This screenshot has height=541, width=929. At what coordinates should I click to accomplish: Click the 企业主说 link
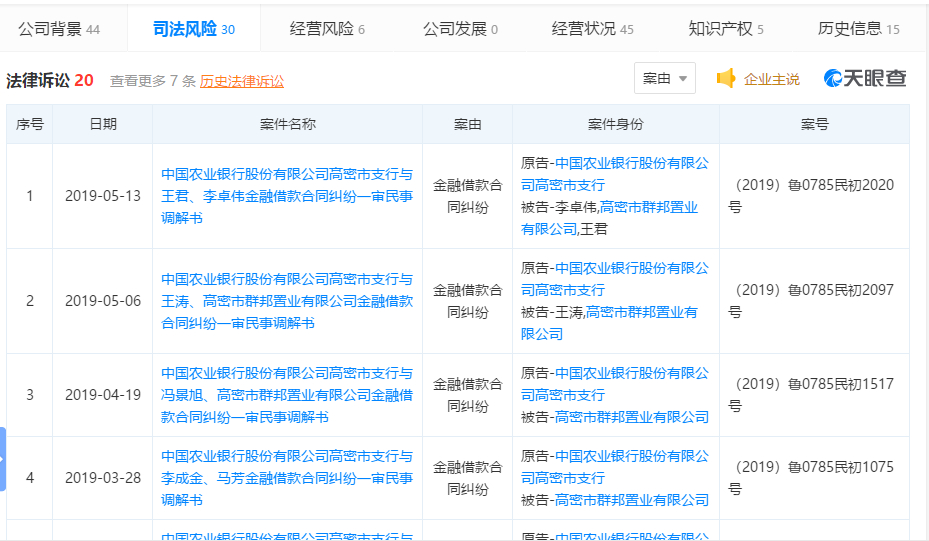(771, 79)
